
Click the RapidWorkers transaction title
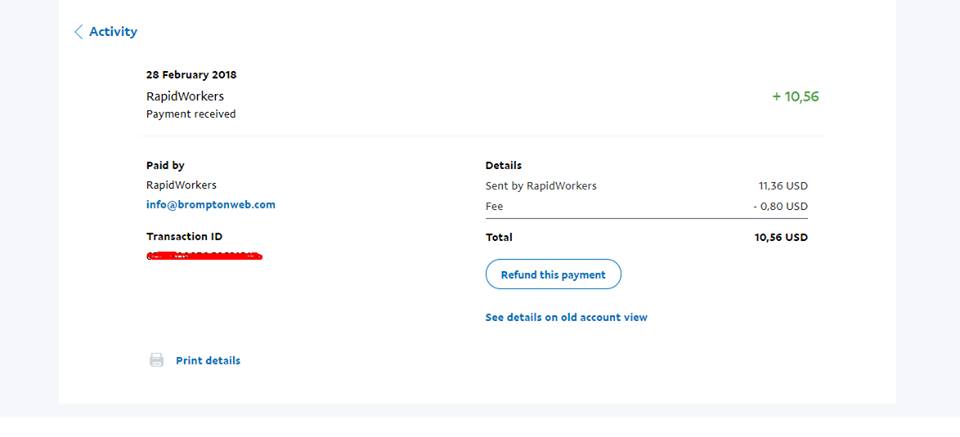[x=185, y=96]
